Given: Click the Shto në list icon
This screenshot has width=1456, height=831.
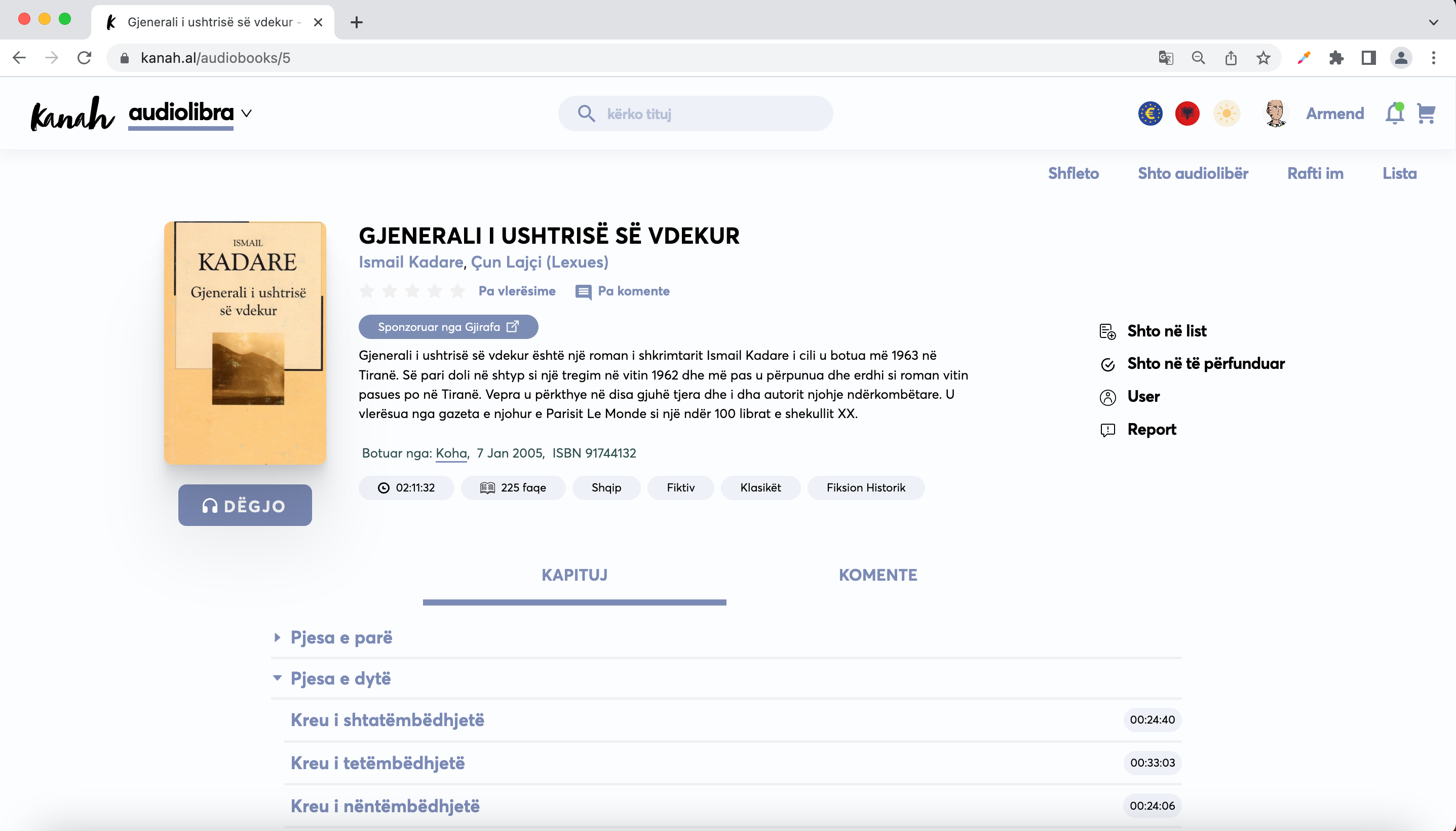Looking at the screenshot, I should pos(1107,331).
